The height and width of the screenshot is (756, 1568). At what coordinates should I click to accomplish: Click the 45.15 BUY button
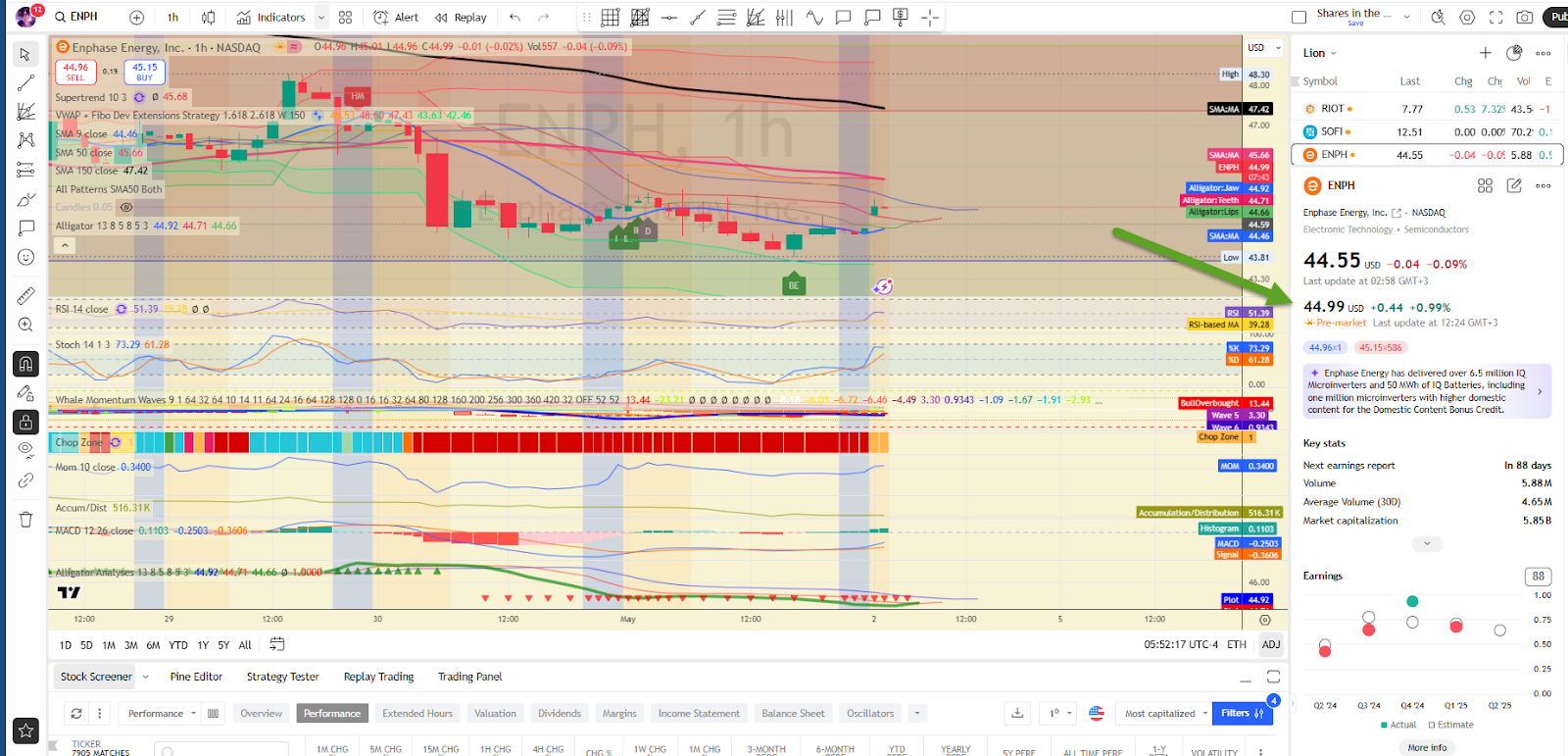pos(145,72)
